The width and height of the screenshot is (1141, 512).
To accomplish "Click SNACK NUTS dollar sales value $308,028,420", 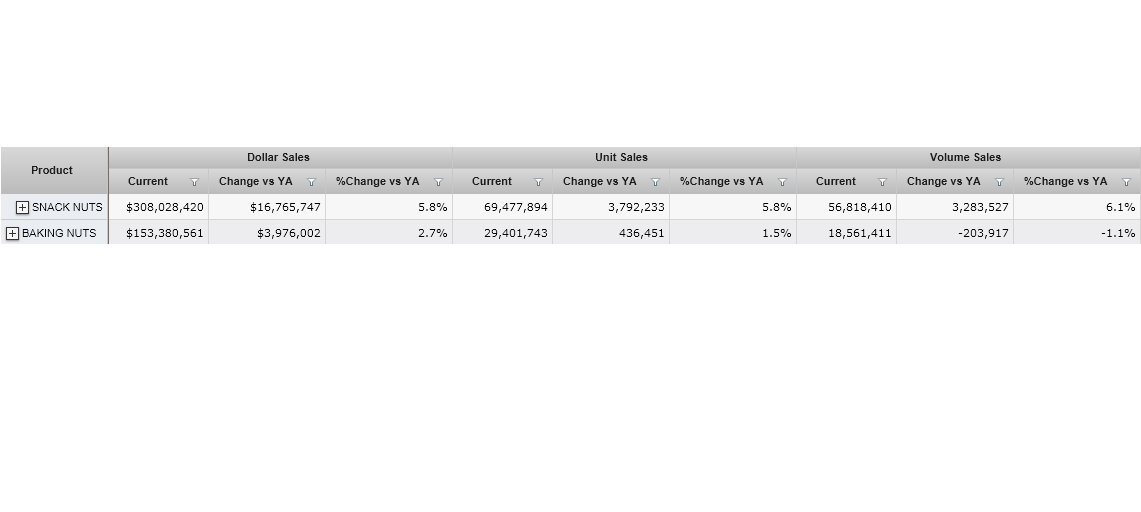I will coord(165,207).
